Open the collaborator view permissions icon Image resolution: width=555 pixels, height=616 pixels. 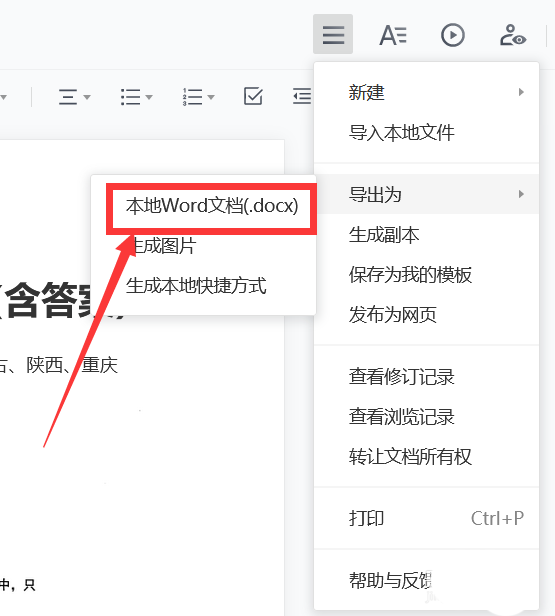click(513, 35)
